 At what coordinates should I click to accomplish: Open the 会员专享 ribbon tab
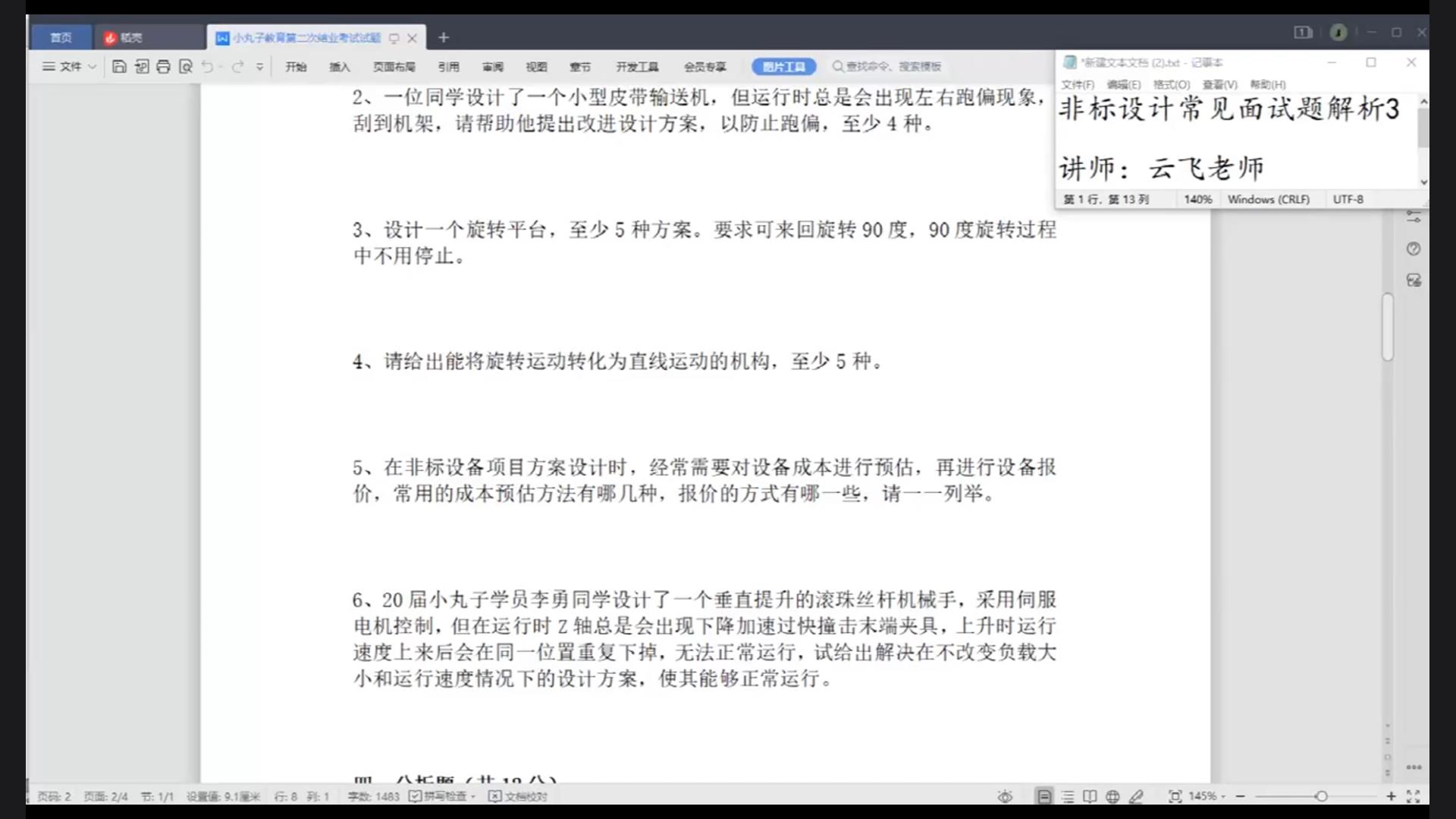click(x=705, y=67)
